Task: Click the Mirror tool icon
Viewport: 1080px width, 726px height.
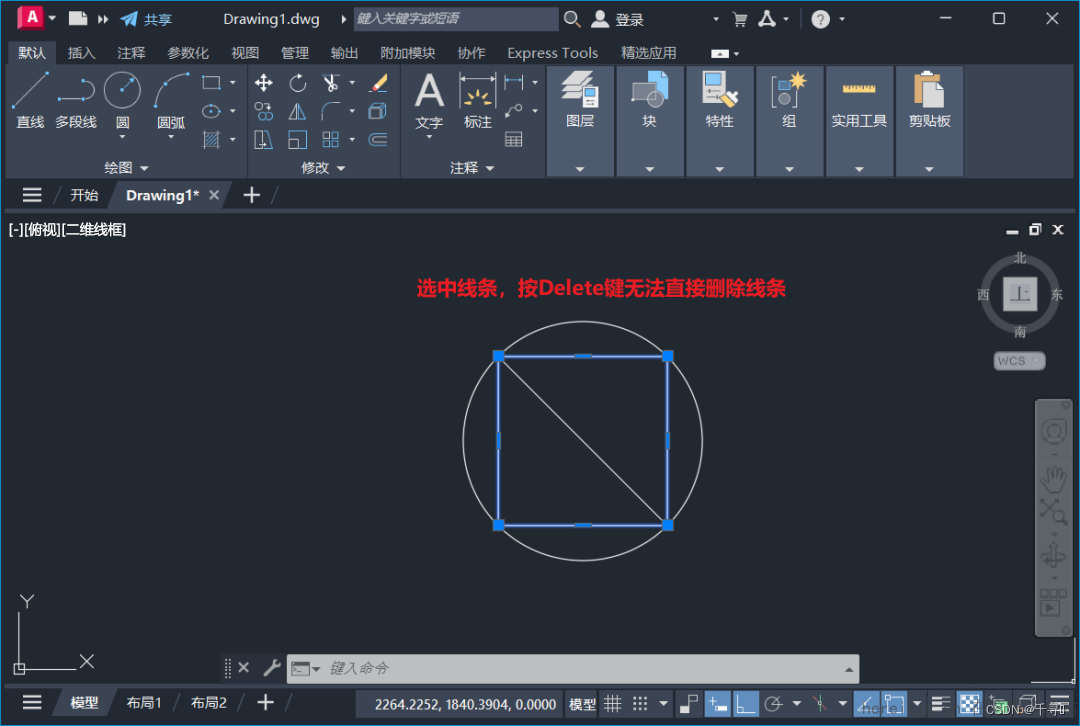Action: 298,112
